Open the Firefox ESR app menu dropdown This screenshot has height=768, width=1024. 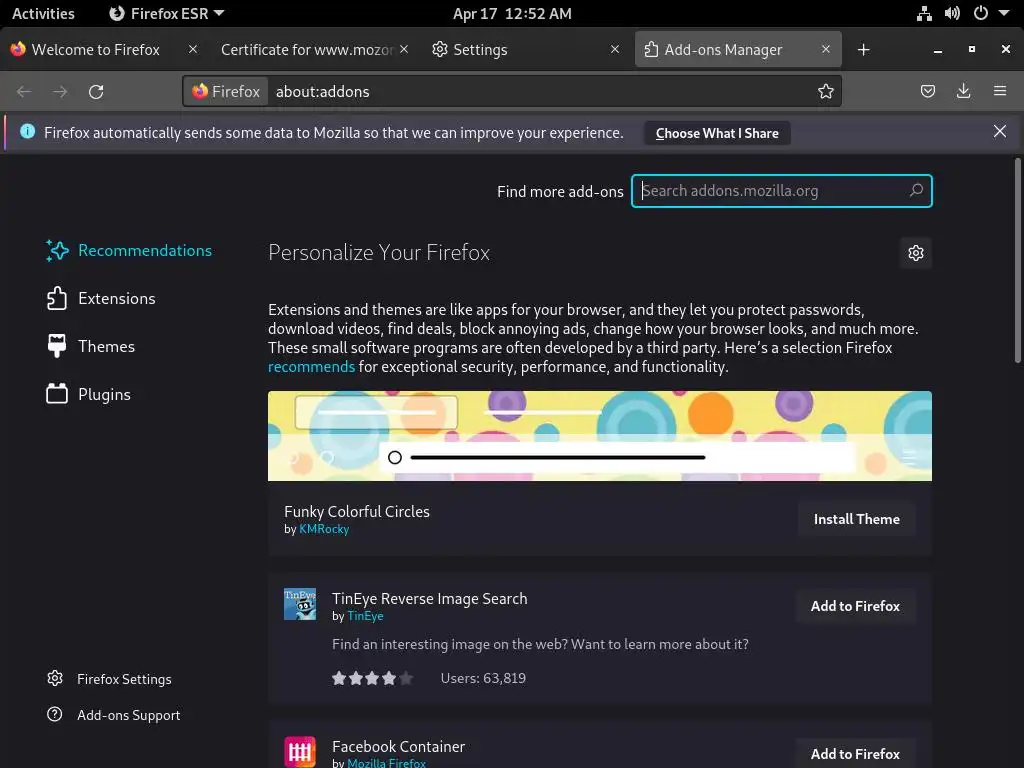167,13
